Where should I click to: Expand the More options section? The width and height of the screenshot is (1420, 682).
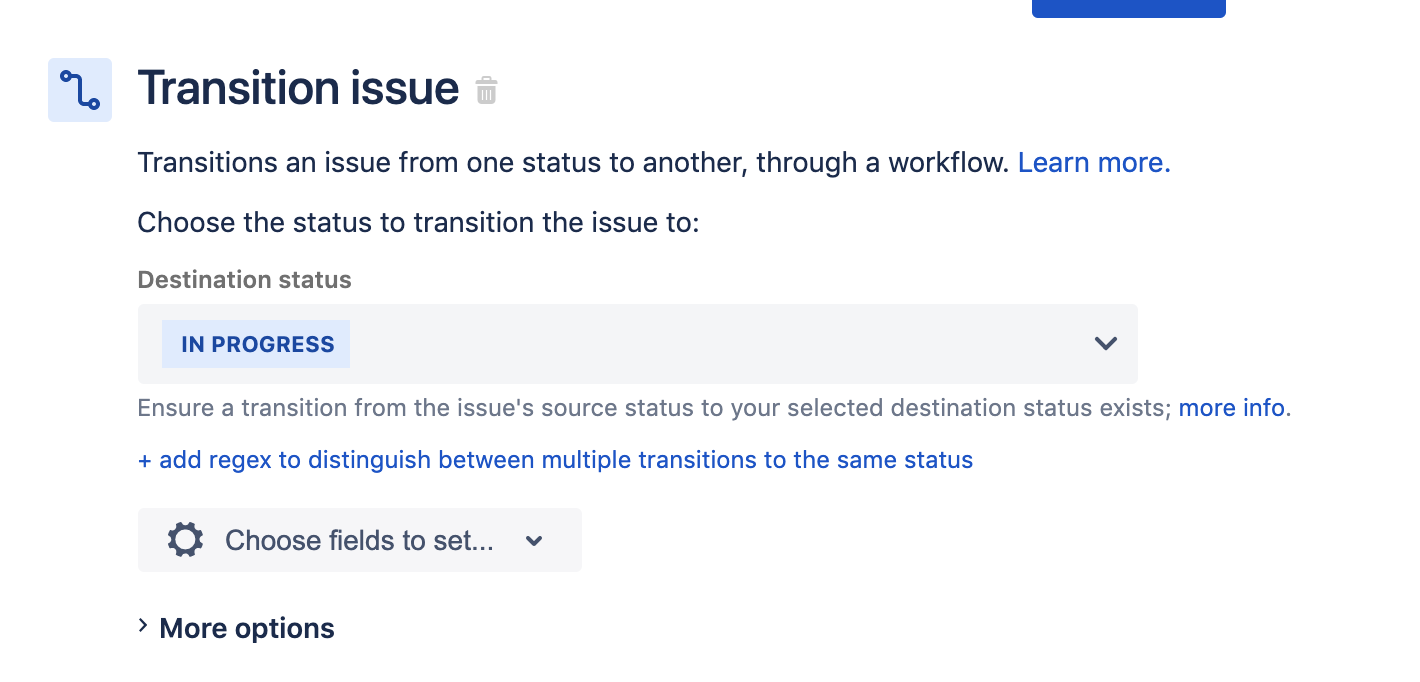click(246, 628)
